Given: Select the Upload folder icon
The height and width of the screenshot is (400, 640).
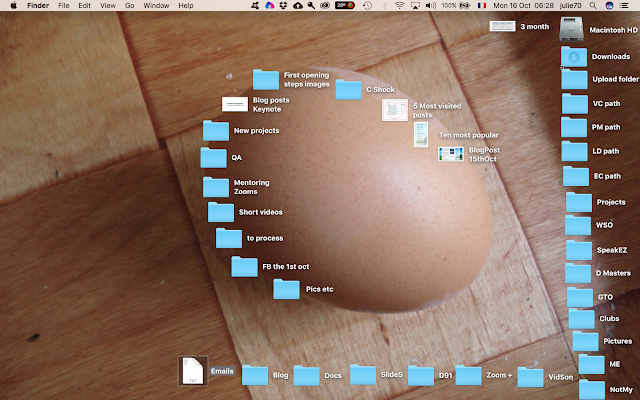Looking at the screenshot, I should pyautogui.click(x=574, y=79).
